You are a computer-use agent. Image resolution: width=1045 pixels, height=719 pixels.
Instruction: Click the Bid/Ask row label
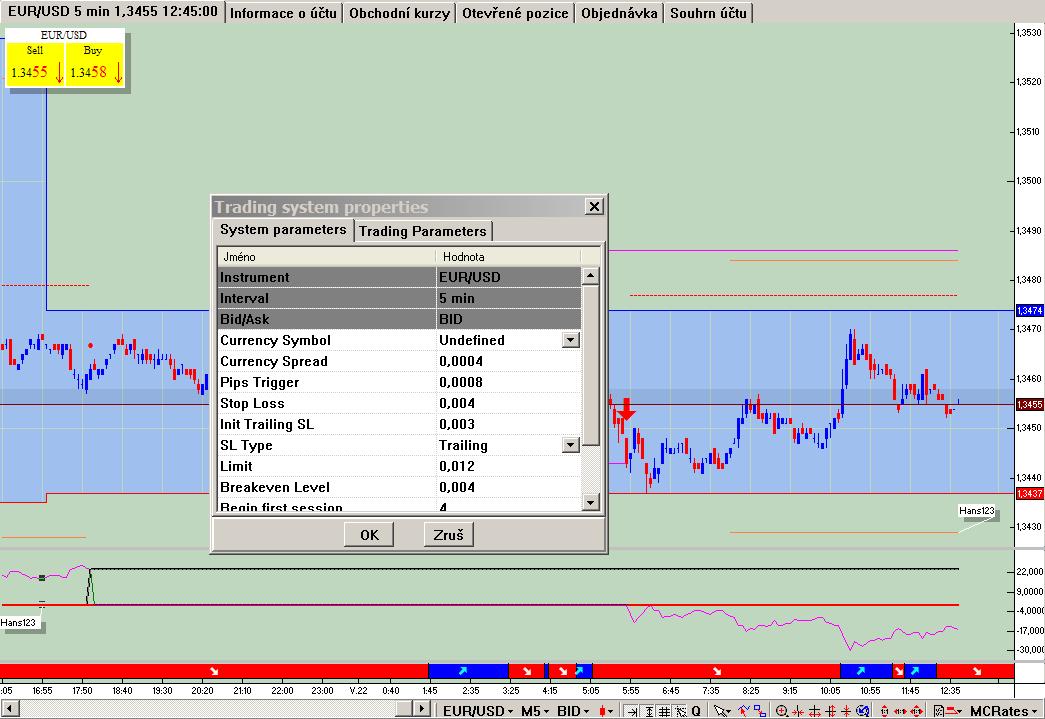[245, 319]
